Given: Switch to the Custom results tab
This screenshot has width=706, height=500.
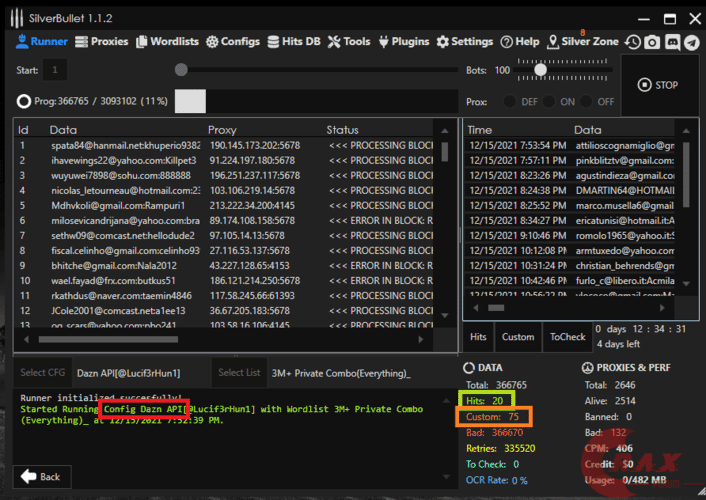Looking at the screenshot, I should click(518, 337).
